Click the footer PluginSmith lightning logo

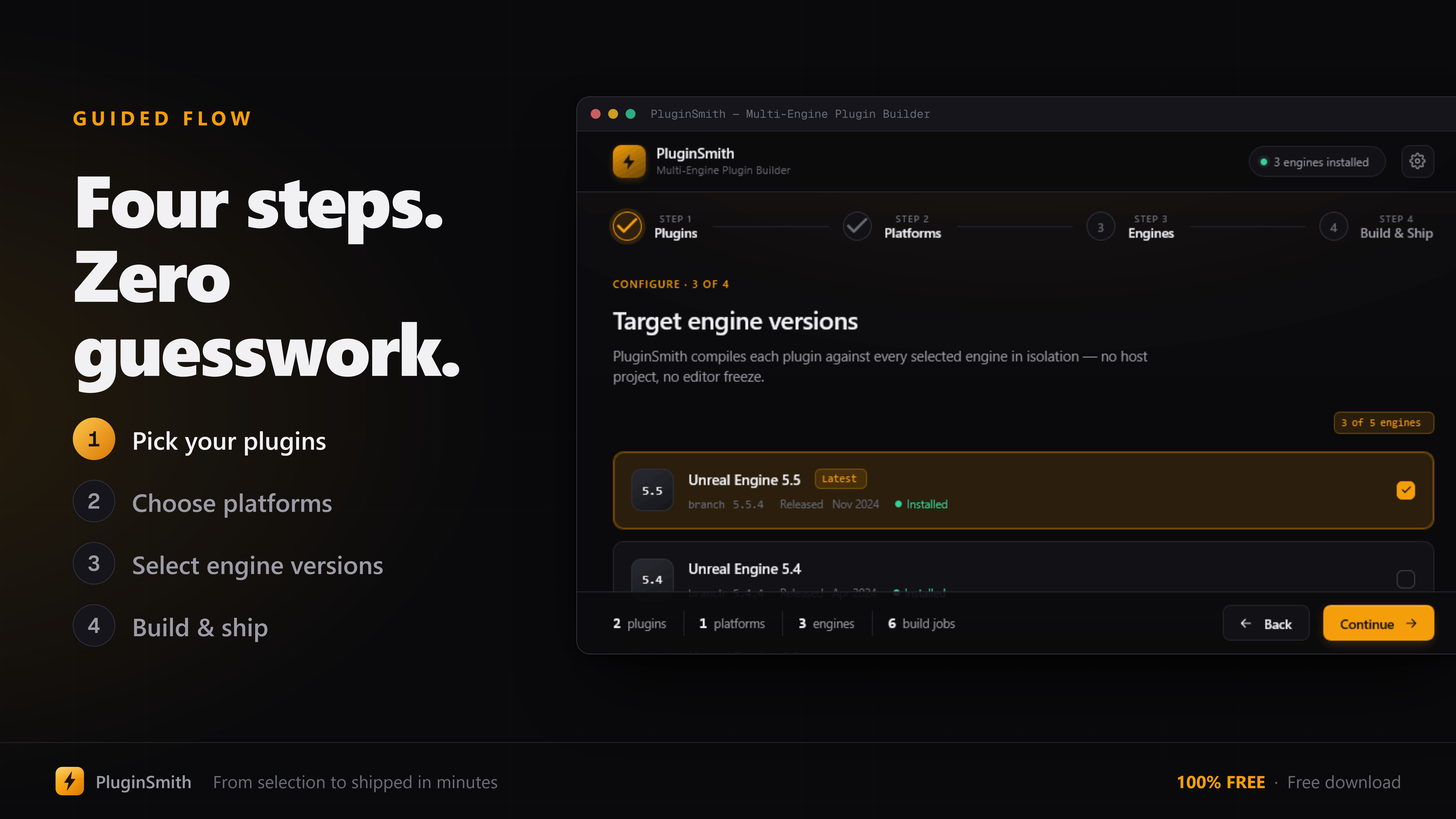tap(70, 781)
